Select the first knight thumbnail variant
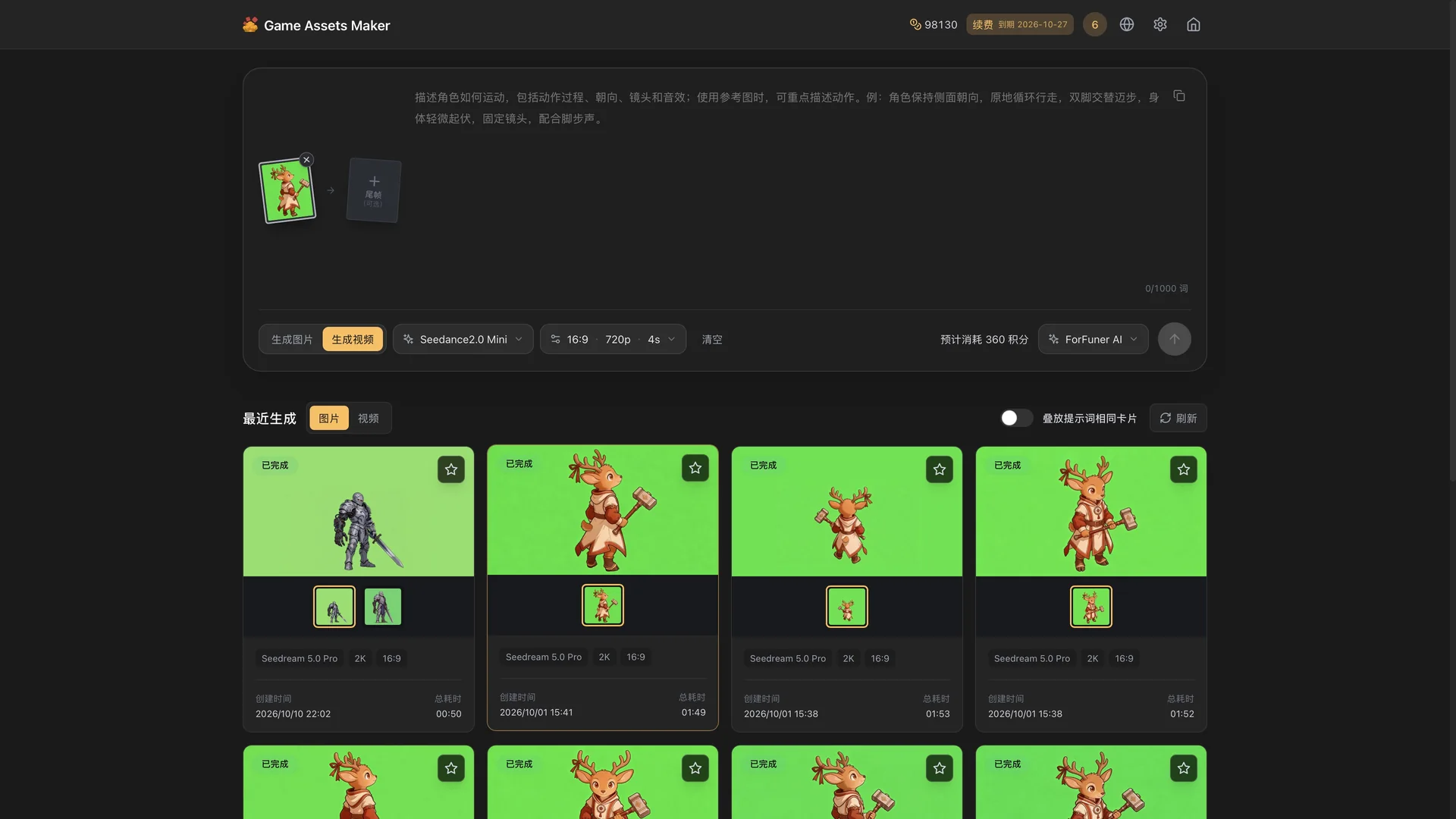This screenshot has width=1456, height=819. tap(334, 607)
